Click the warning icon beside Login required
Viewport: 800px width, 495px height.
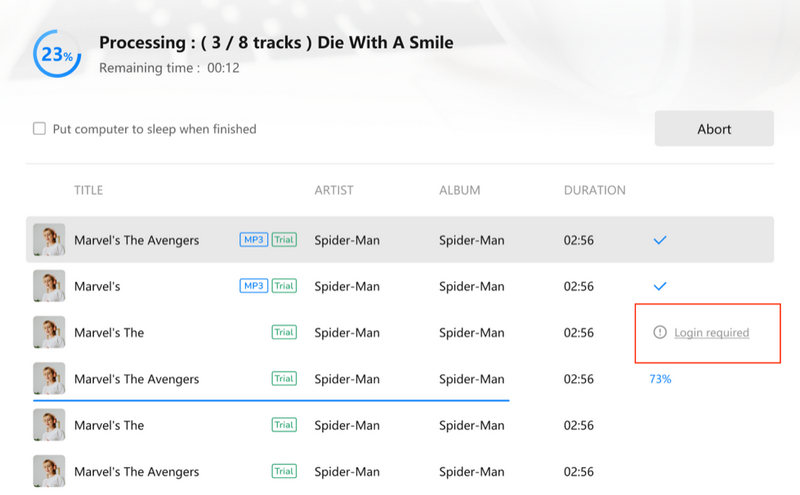659,333
